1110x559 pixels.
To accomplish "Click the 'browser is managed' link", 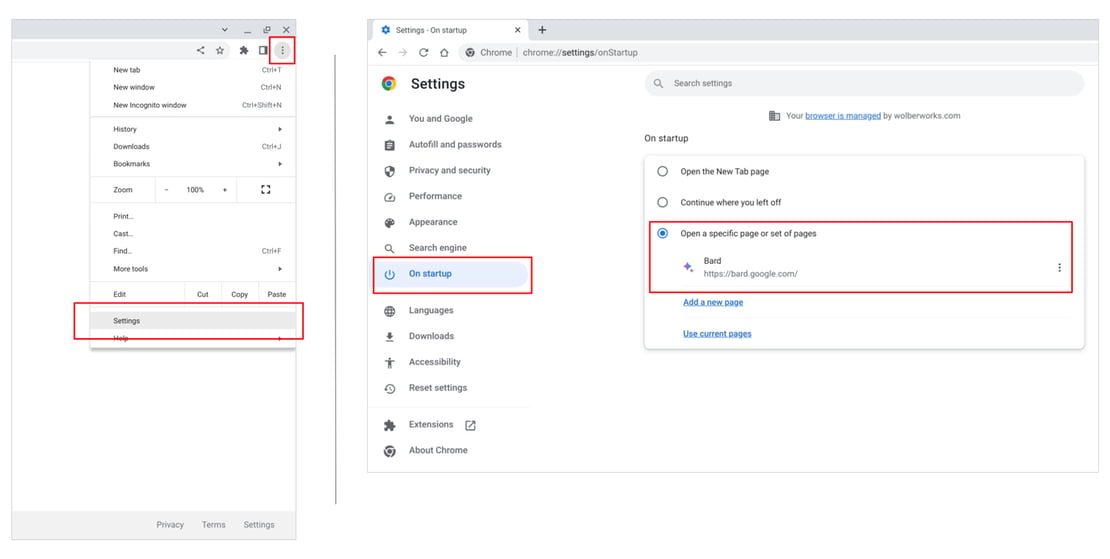I will tap(842, 115).
